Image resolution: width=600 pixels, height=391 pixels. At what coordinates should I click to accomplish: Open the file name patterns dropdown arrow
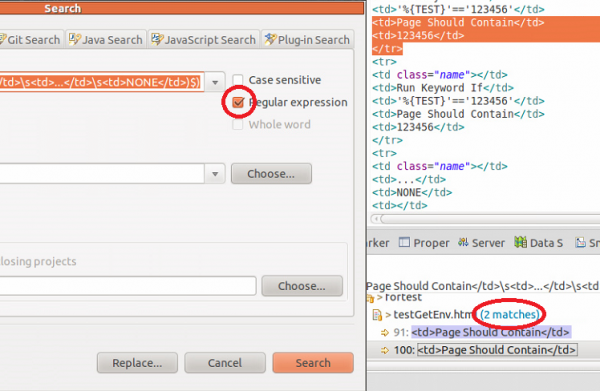click(215, 174)
